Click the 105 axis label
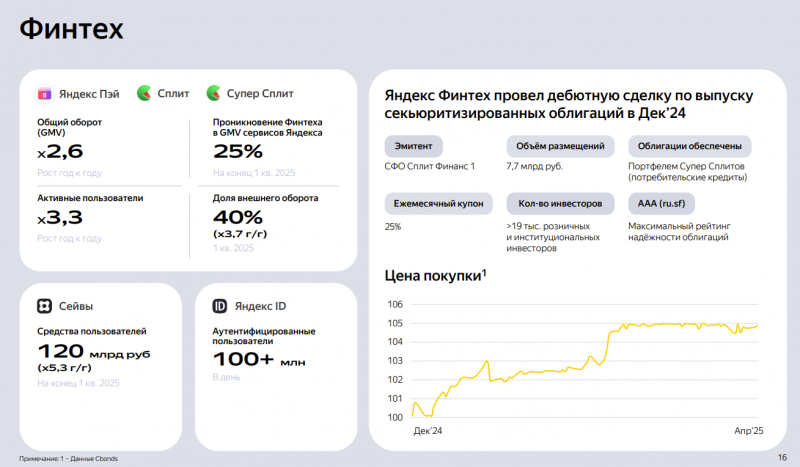The width and height of the screenshot is (800, 467). coord(395,324)
